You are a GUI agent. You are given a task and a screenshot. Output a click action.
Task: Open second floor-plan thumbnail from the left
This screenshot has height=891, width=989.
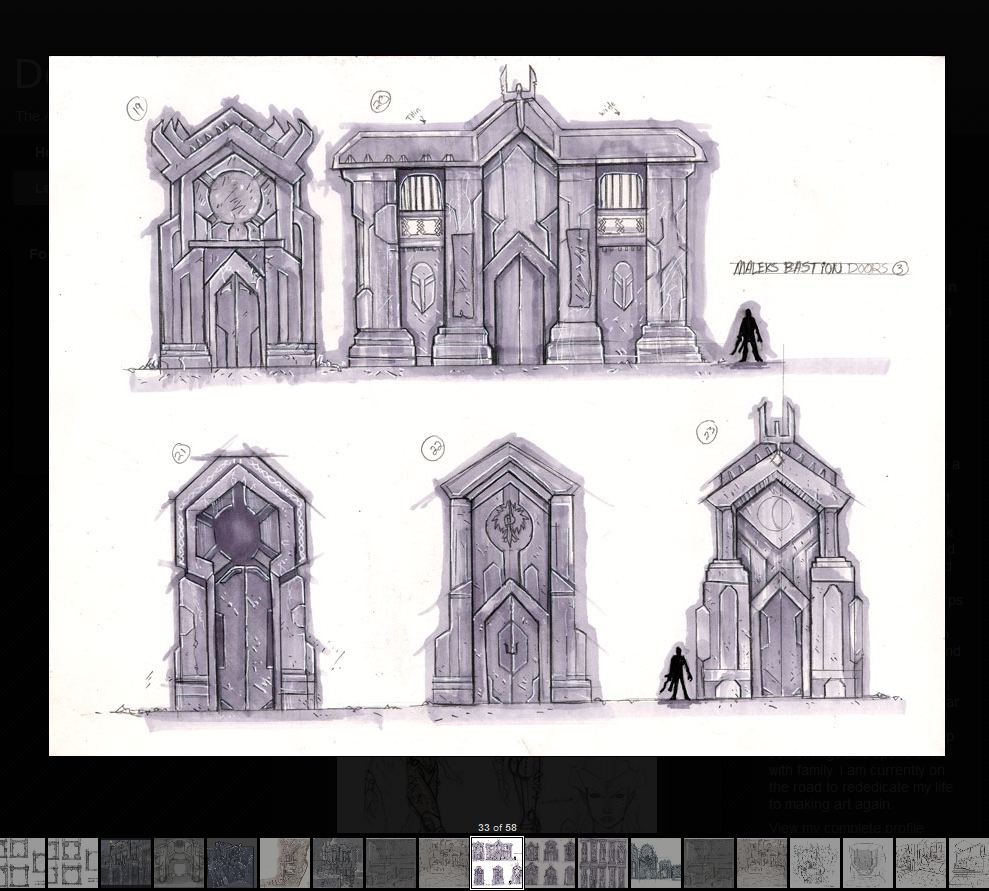[73, 863]
